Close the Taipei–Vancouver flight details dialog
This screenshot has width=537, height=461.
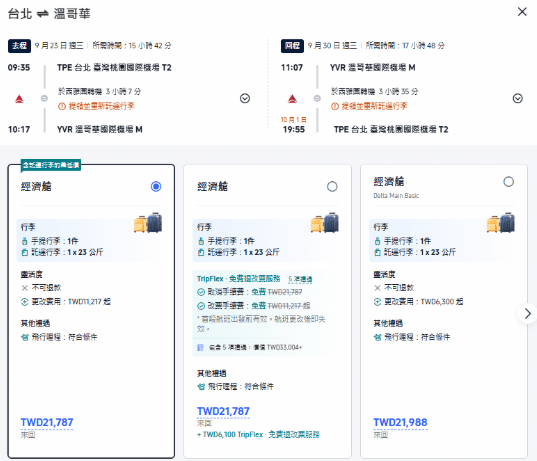coord(522,12)
